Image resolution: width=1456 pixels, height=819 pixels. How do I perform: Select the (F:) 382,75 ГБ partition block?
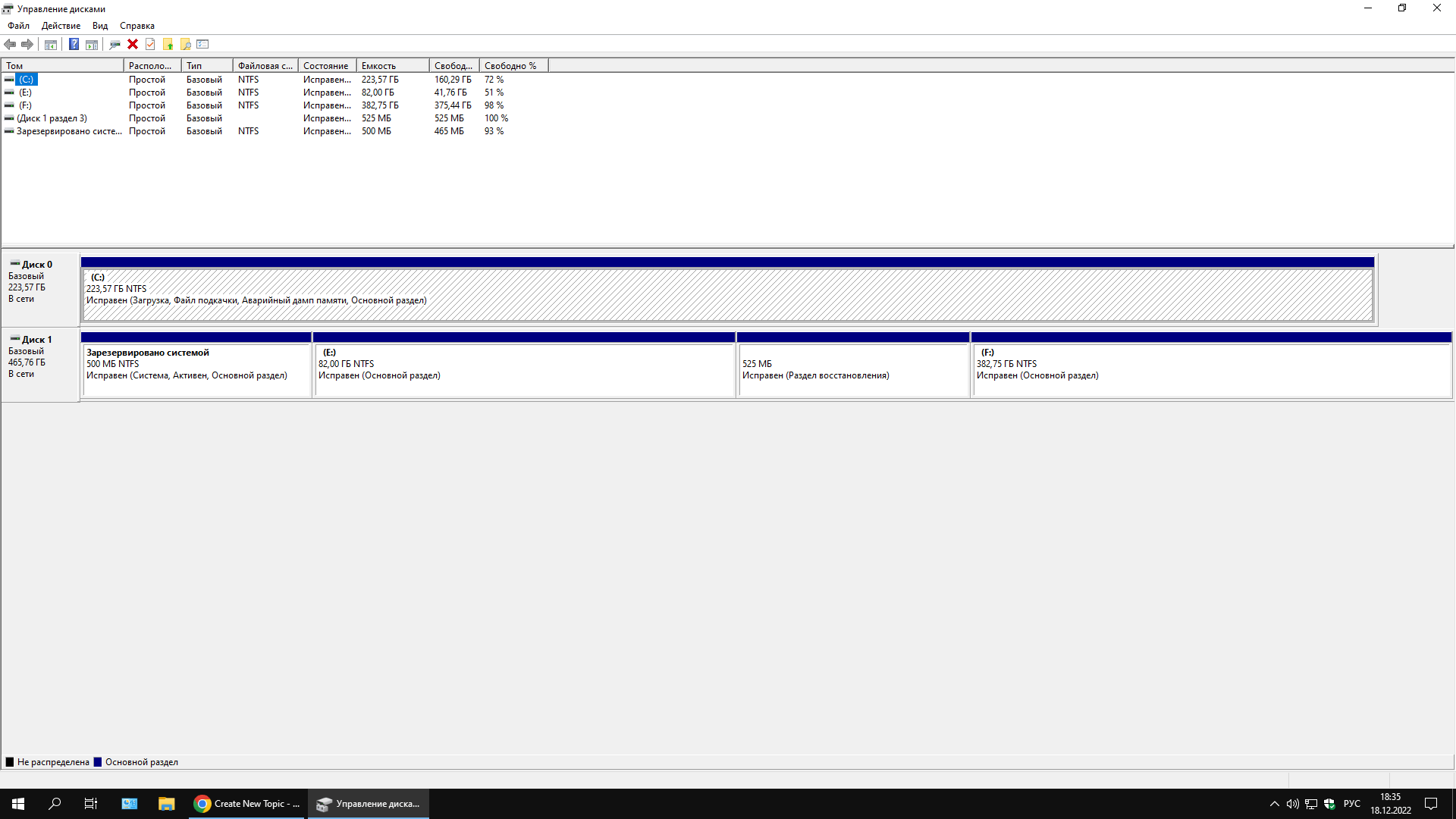[x=1211, y=370]
